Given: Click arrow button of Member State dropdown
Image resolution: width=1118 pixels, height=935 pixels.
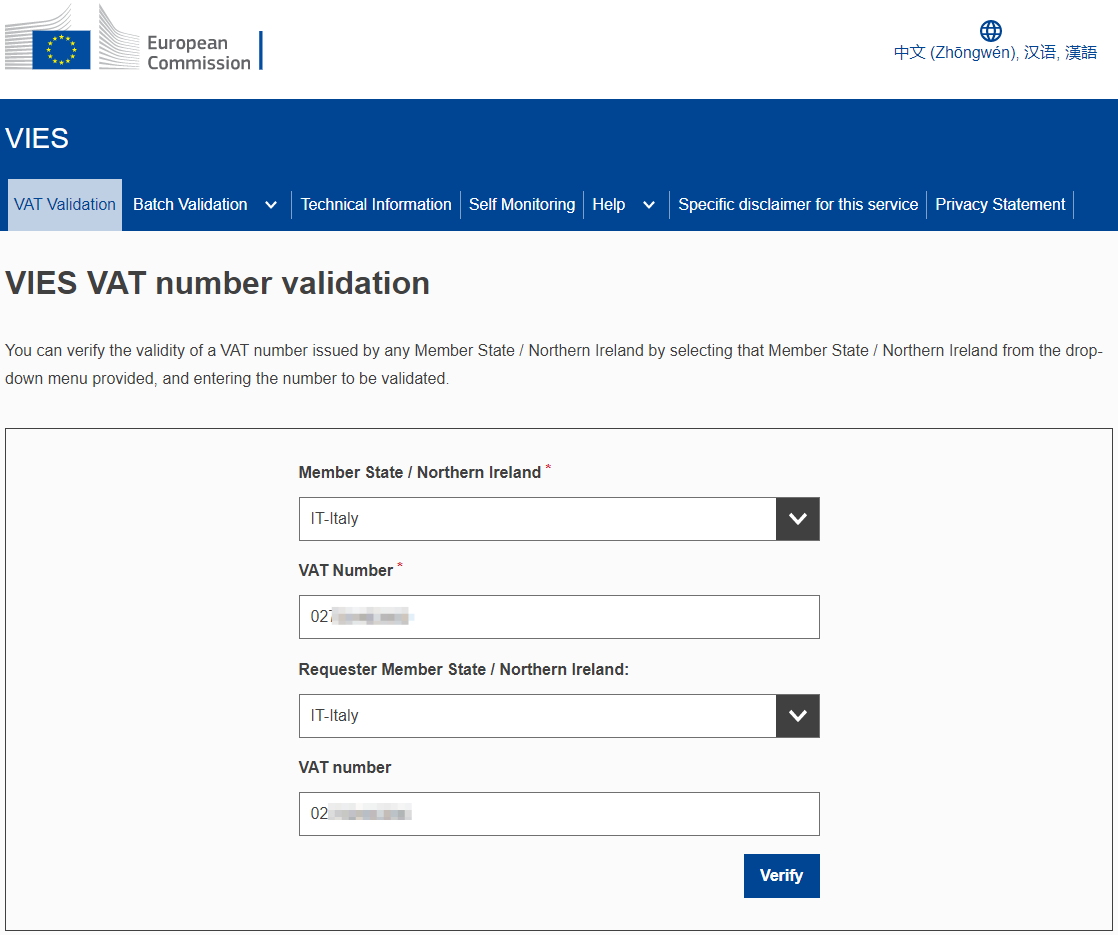Looking at the screenshot, I should point(798,519).
